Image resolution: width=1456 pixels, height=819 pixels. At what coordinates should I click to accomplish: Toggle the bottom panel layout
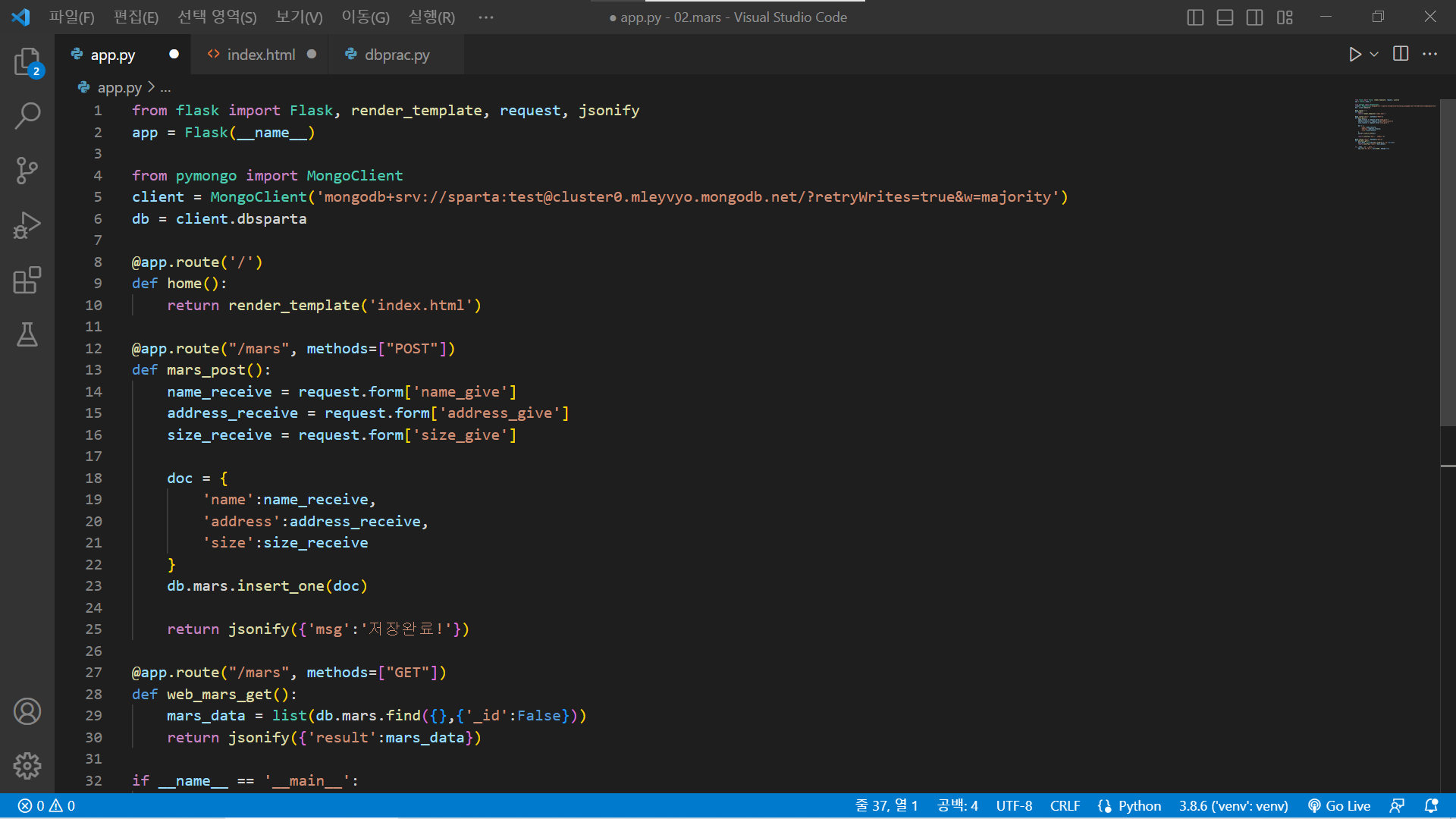click(1225, 17)
